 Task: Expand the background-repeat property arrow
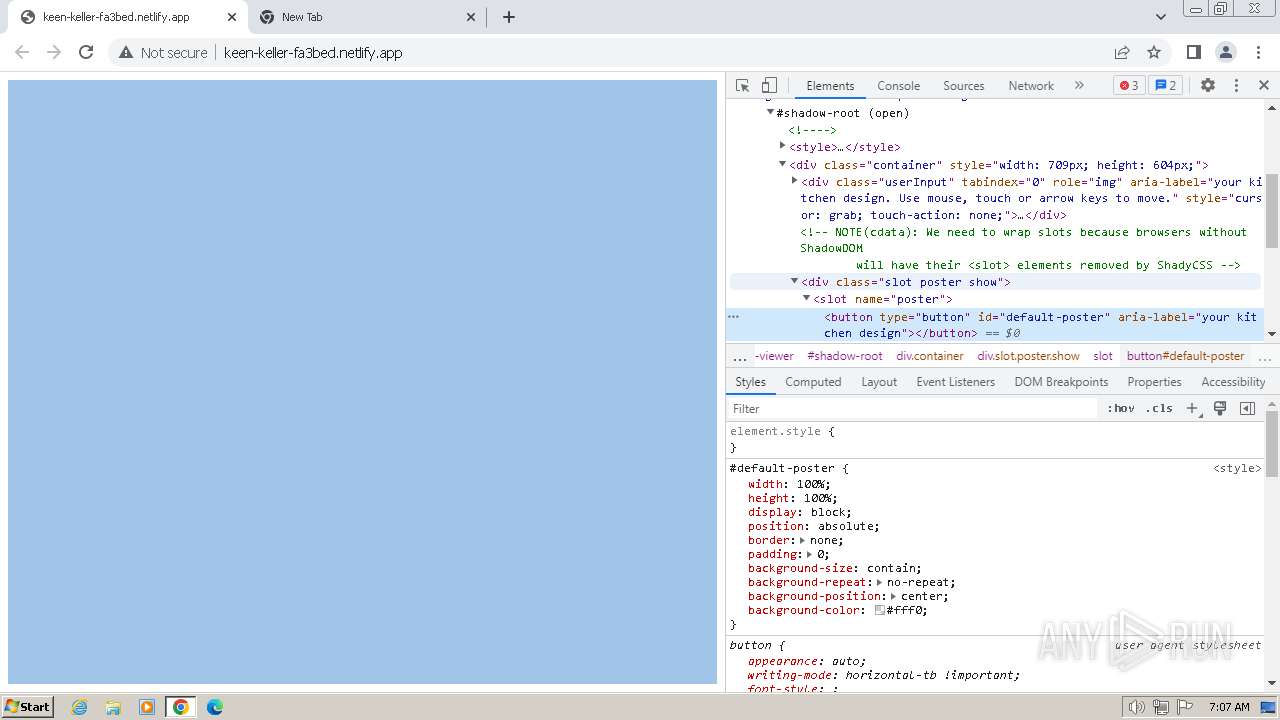click(x=879, y=582)
